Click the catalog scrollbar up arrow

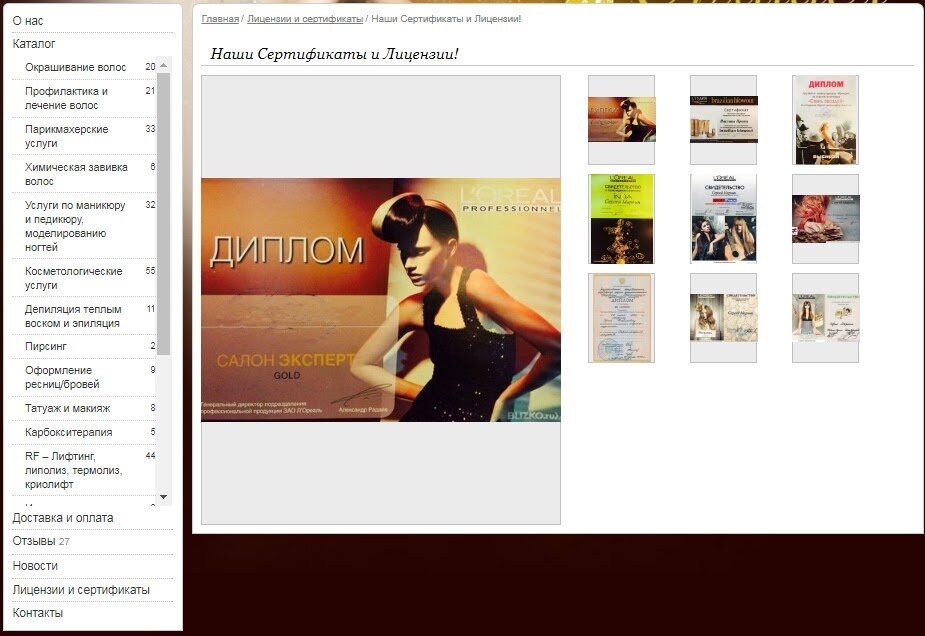(163, 65)
